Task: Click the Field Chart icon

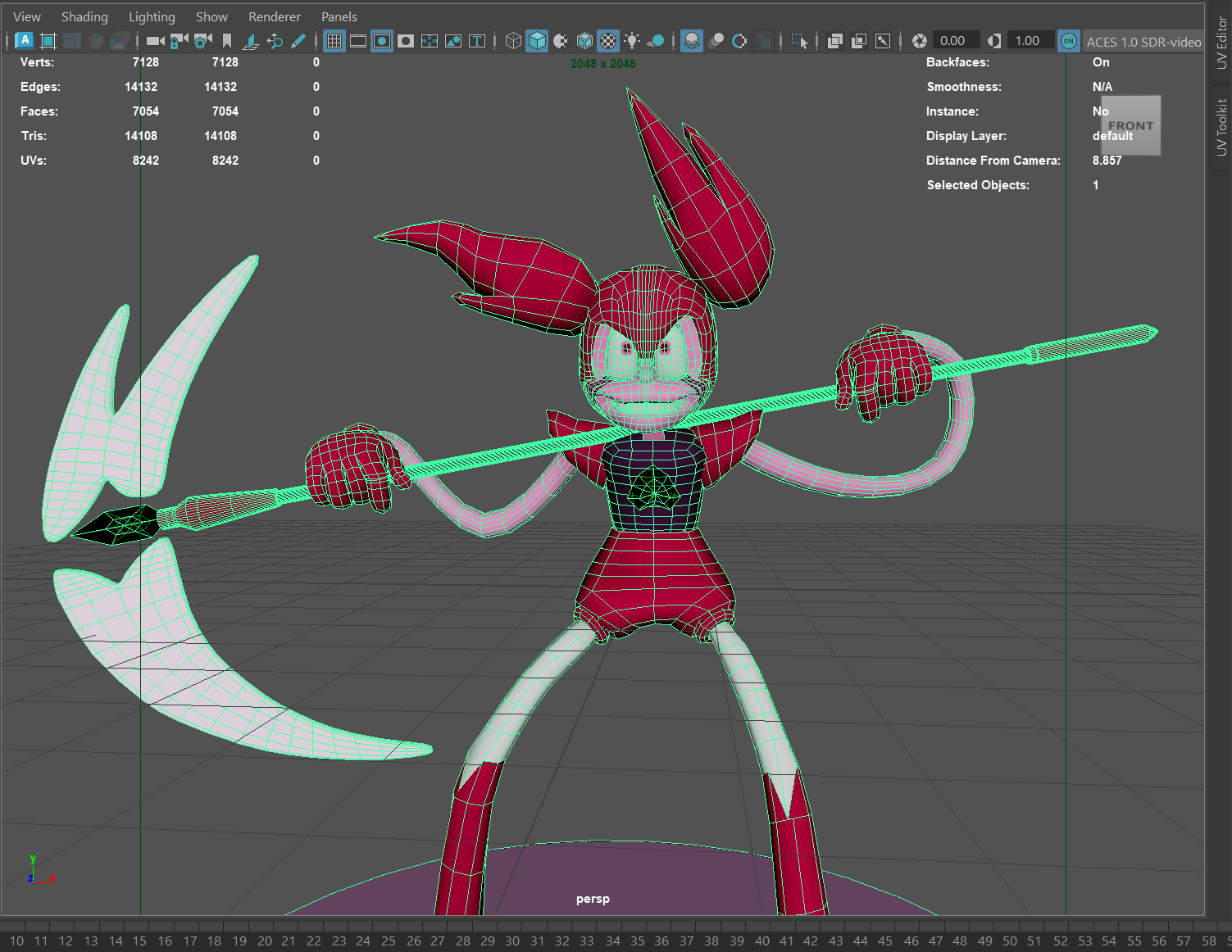Action: pos(430,41)
